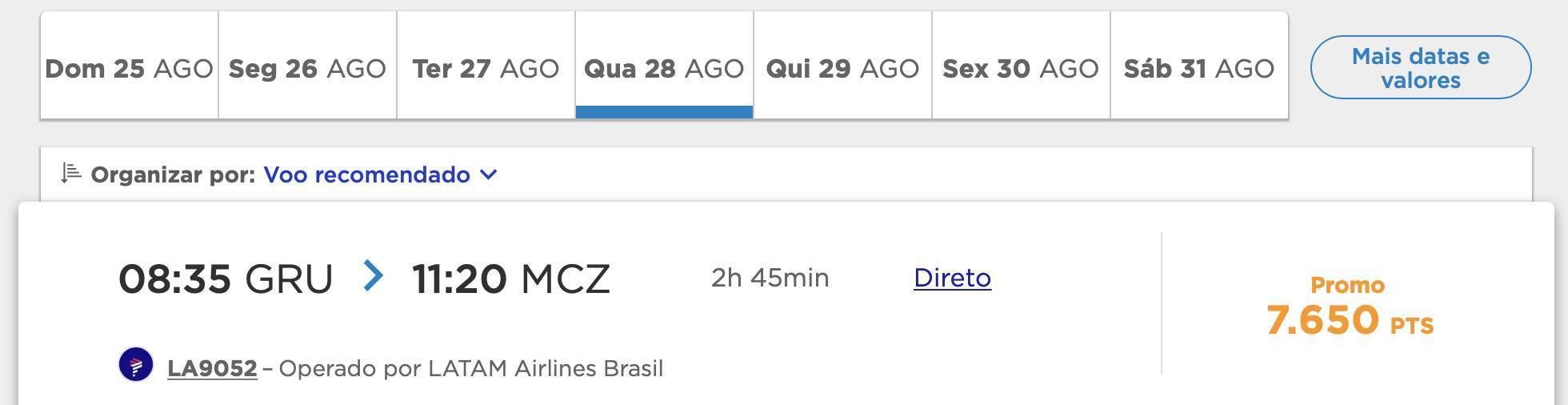Click the 11:20 MCZ arrival time

(x=510, y=279)
